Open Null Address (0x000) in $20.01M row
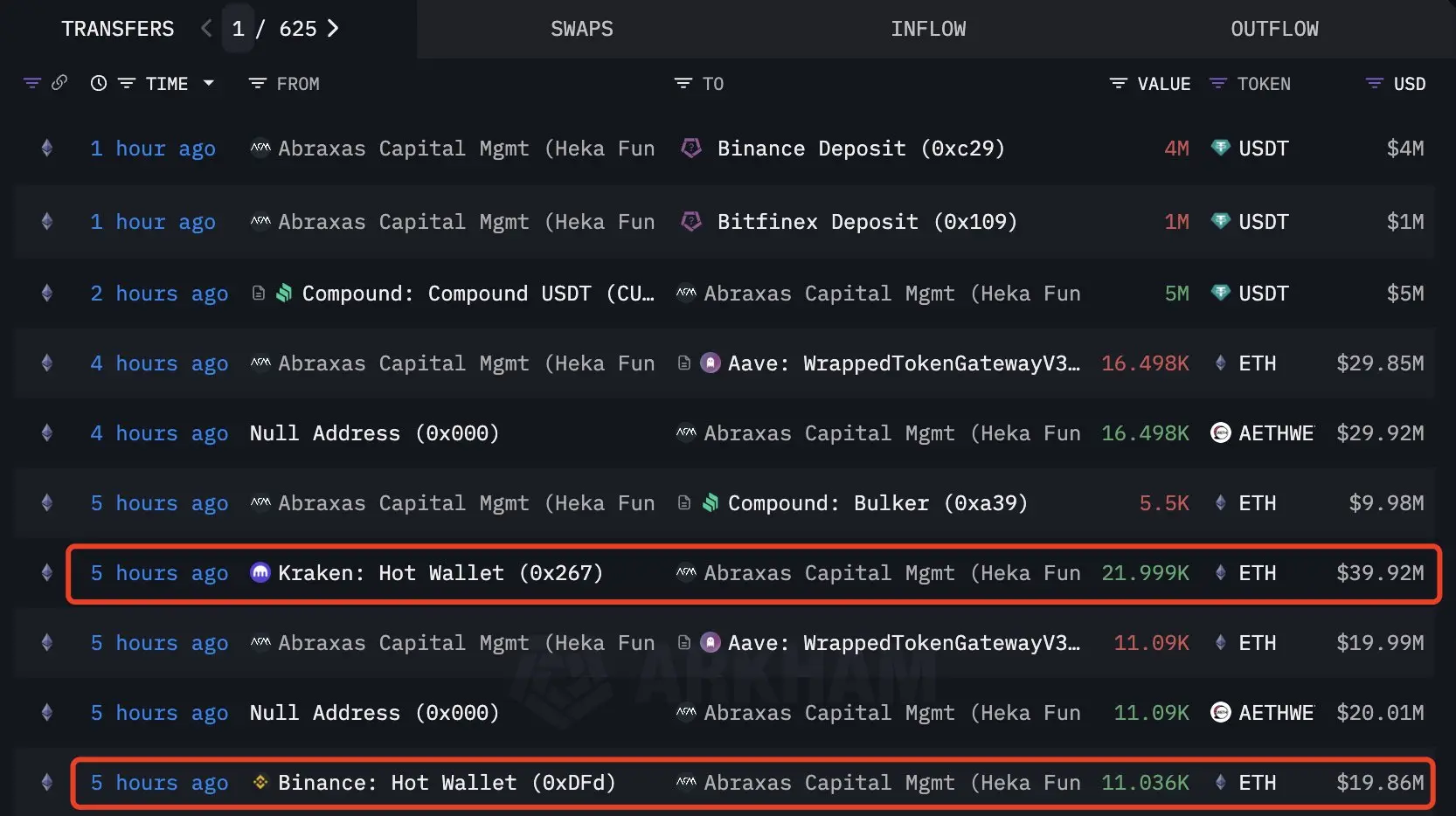 374,713
